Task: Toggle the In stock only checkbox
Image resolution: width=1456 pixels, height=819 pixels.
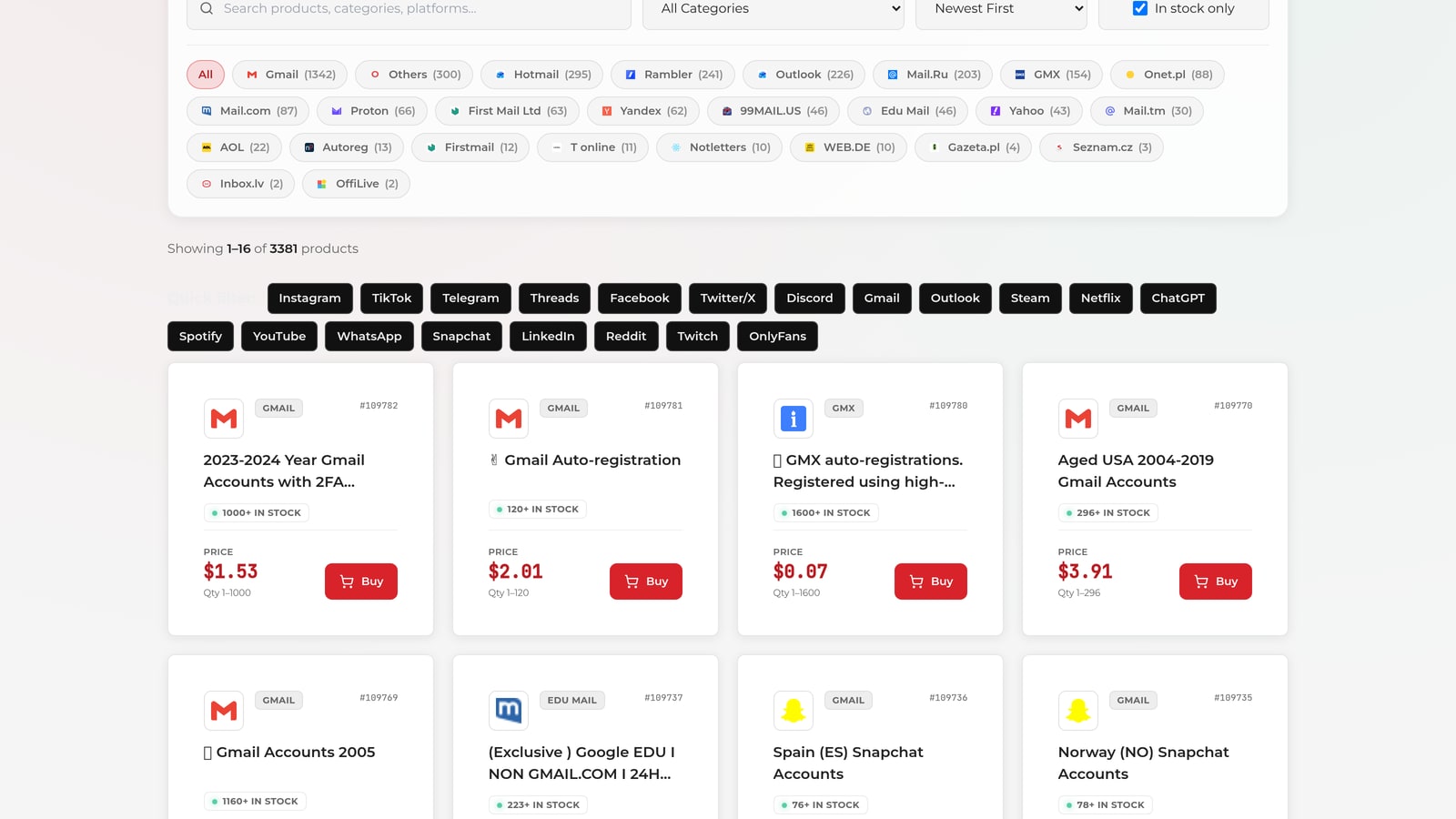Action: click(1140, 8)
